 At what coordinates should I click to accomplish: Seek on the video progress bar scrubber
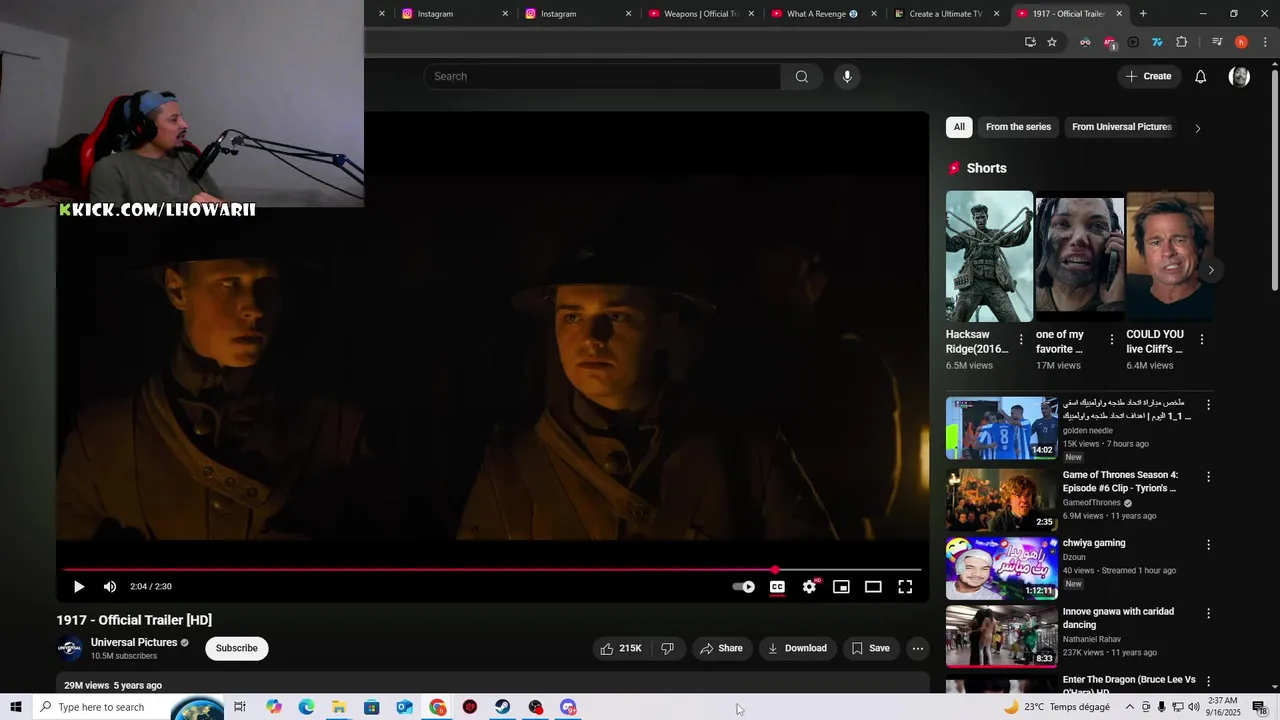[x=775, y=570]
